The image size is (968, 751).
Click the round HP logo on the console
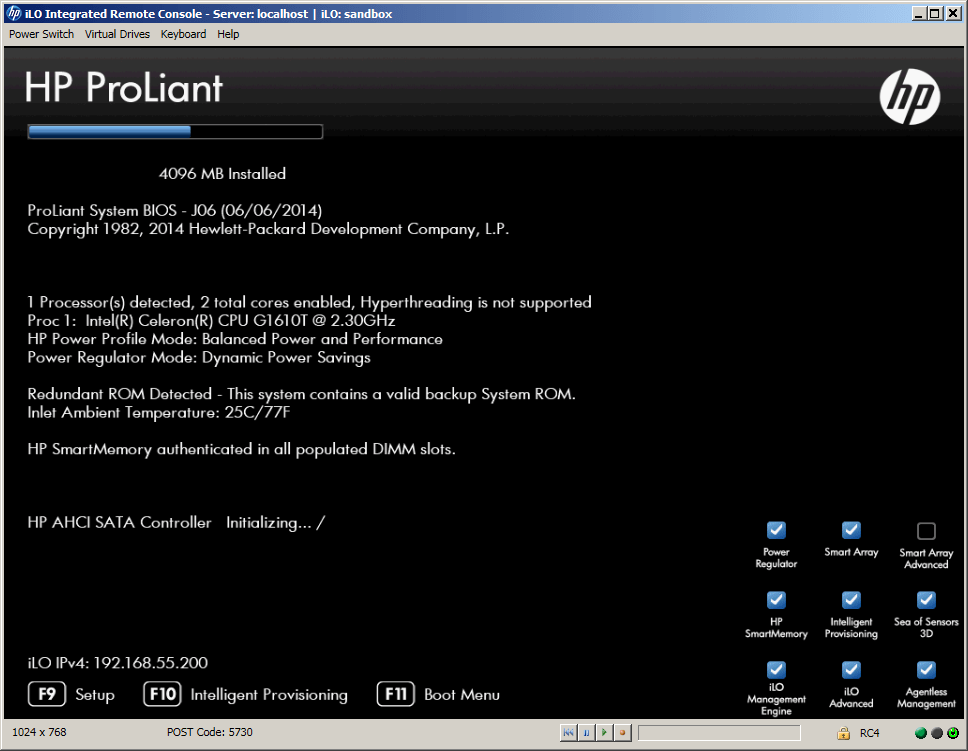tap(910, 96)
